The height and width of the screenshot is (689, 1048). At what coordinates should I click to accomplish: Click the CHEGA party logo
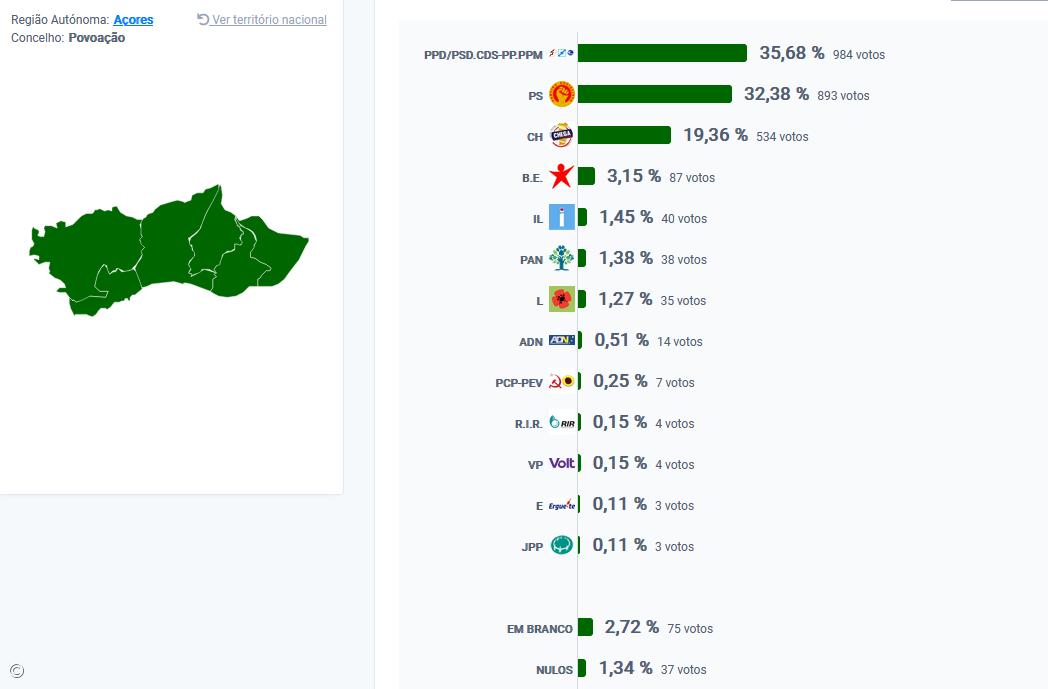(x=562, y=136)
